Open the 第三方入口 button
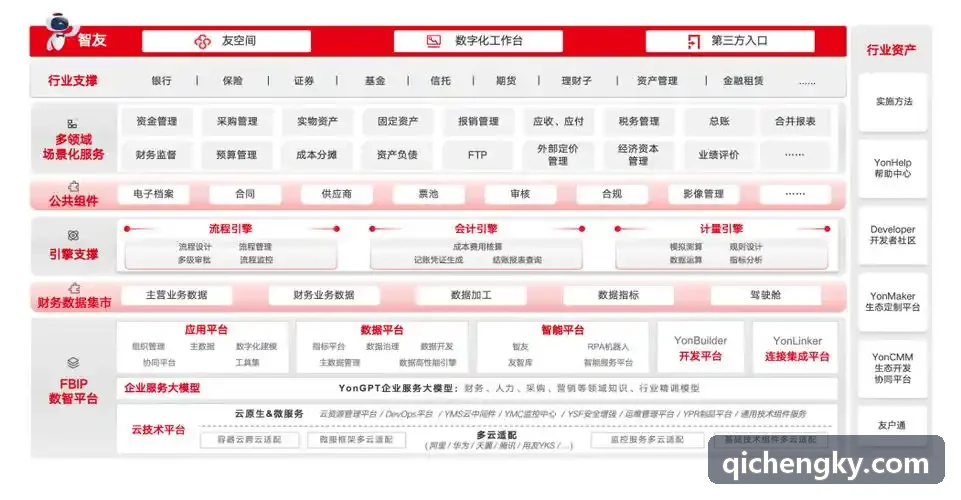This screenshot has height=500, width=961. (x=730, y=41)
